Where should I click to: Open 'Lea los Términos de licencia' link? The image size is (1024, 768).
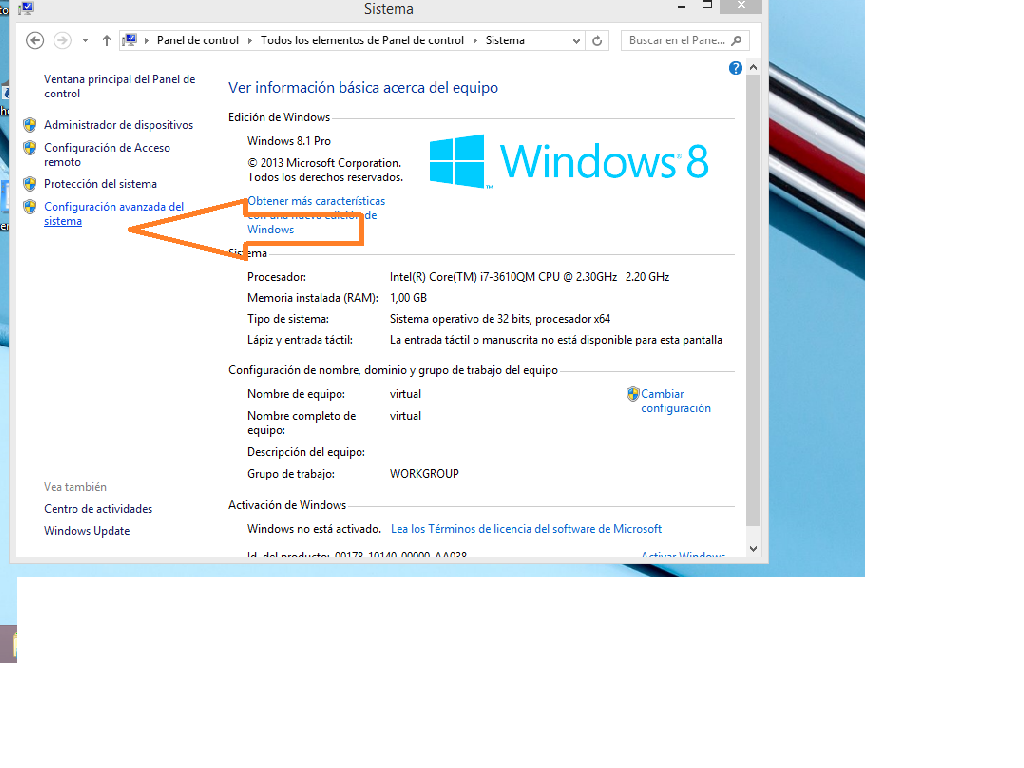(x=526, y=529)
